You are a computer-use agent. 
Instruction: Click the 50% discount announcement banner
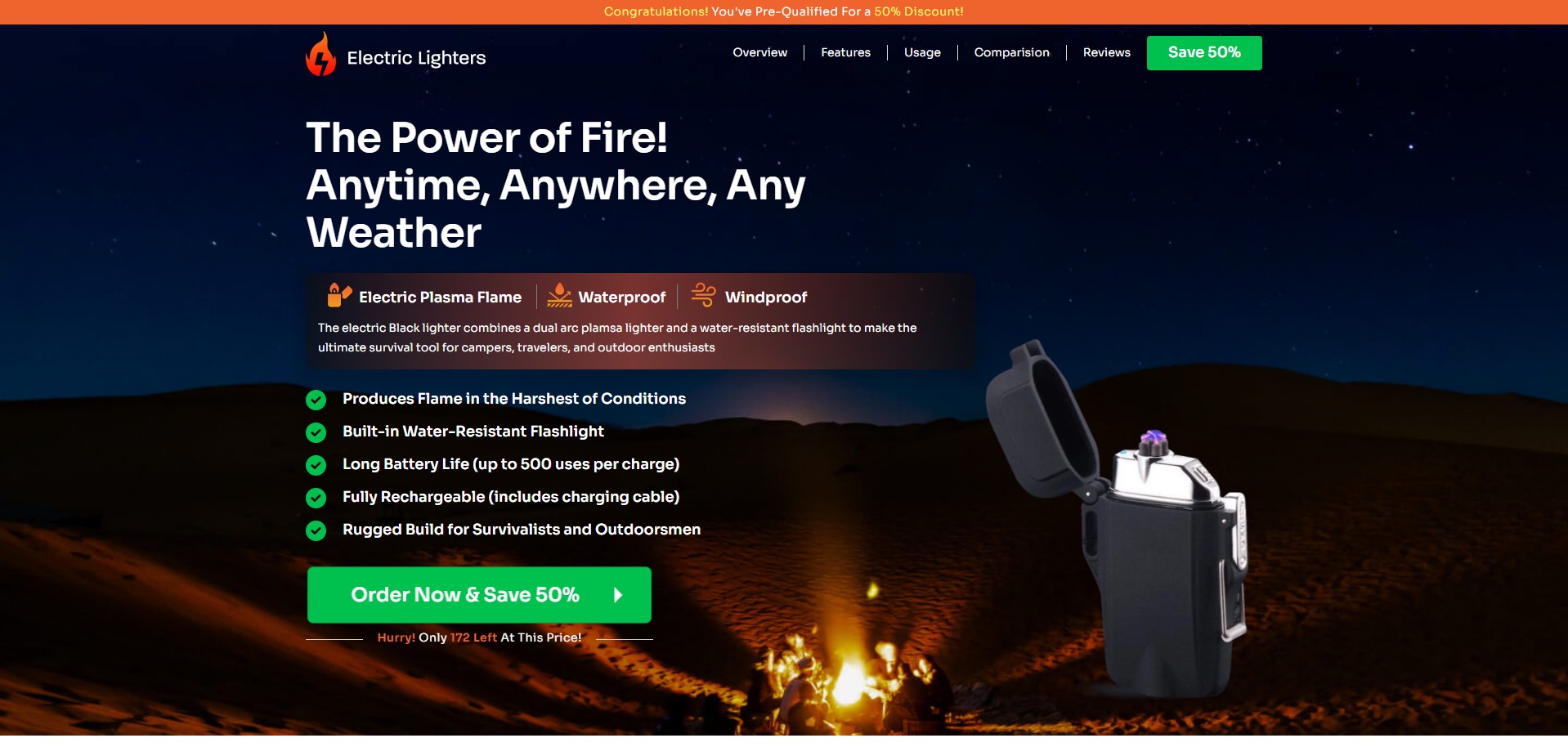point(784,11)
